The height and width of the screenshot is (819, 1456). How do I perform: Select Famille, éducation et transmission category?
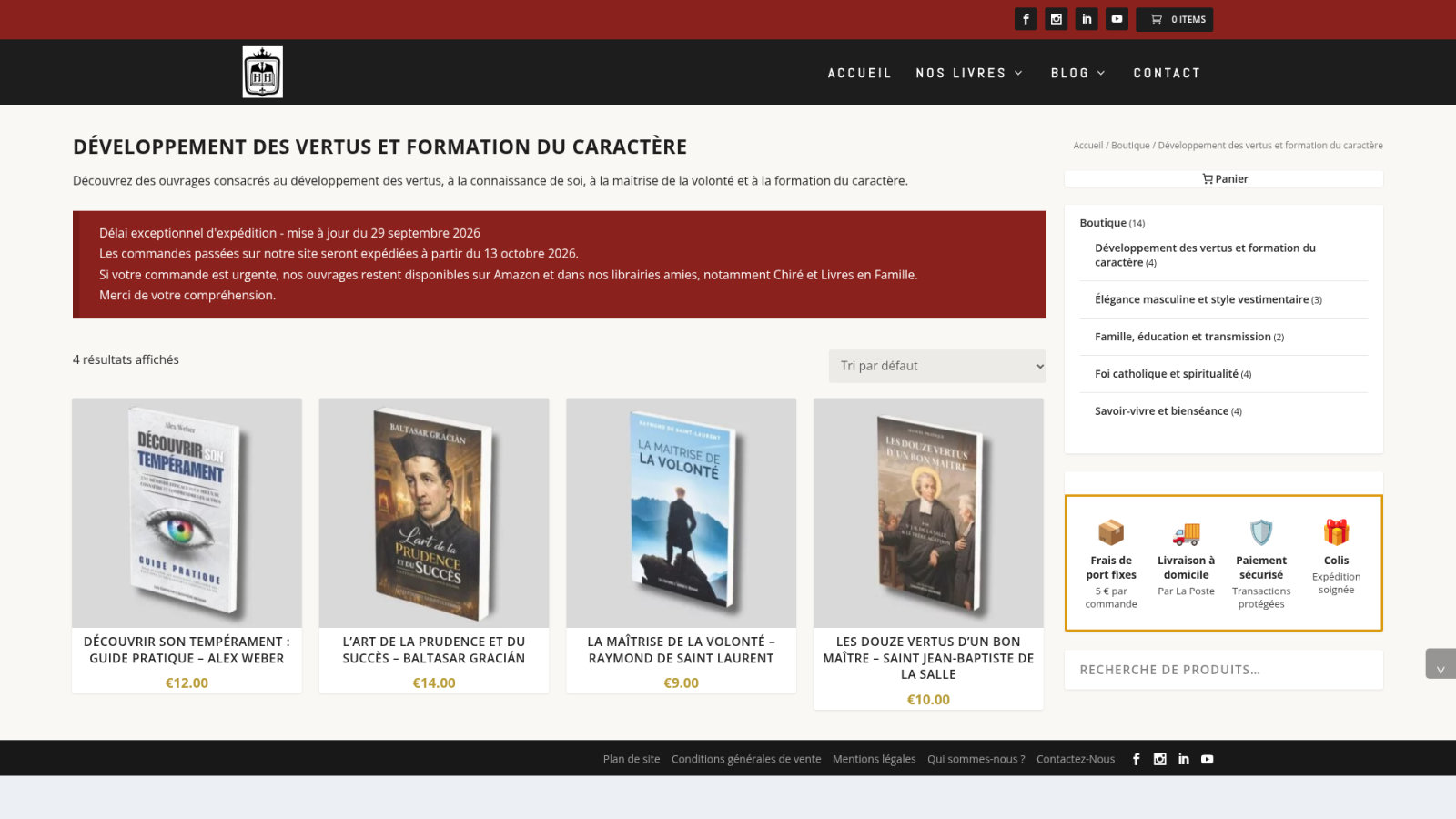coord(1182,337)
